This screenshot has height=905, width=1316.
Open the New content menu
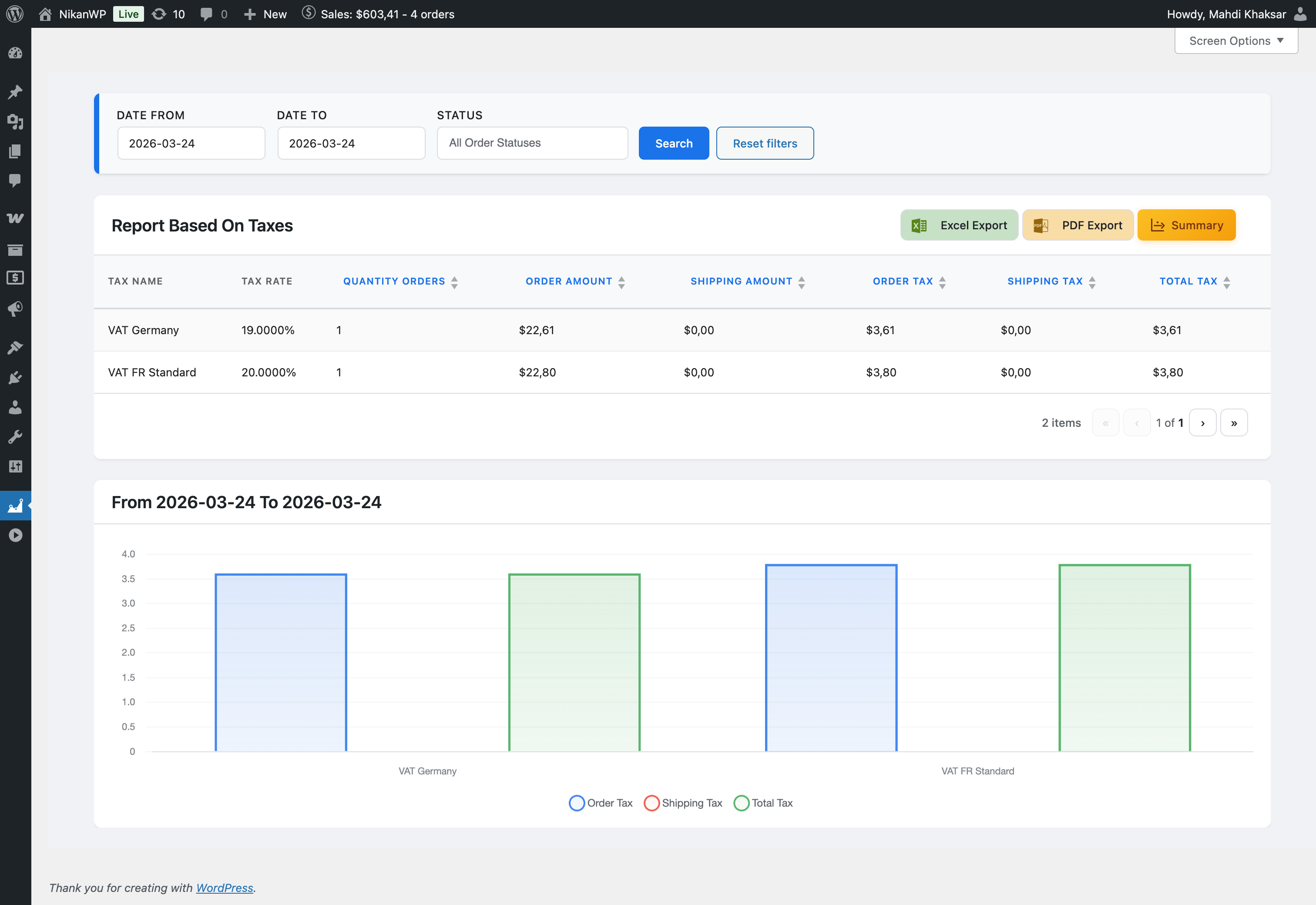point(265,13)
